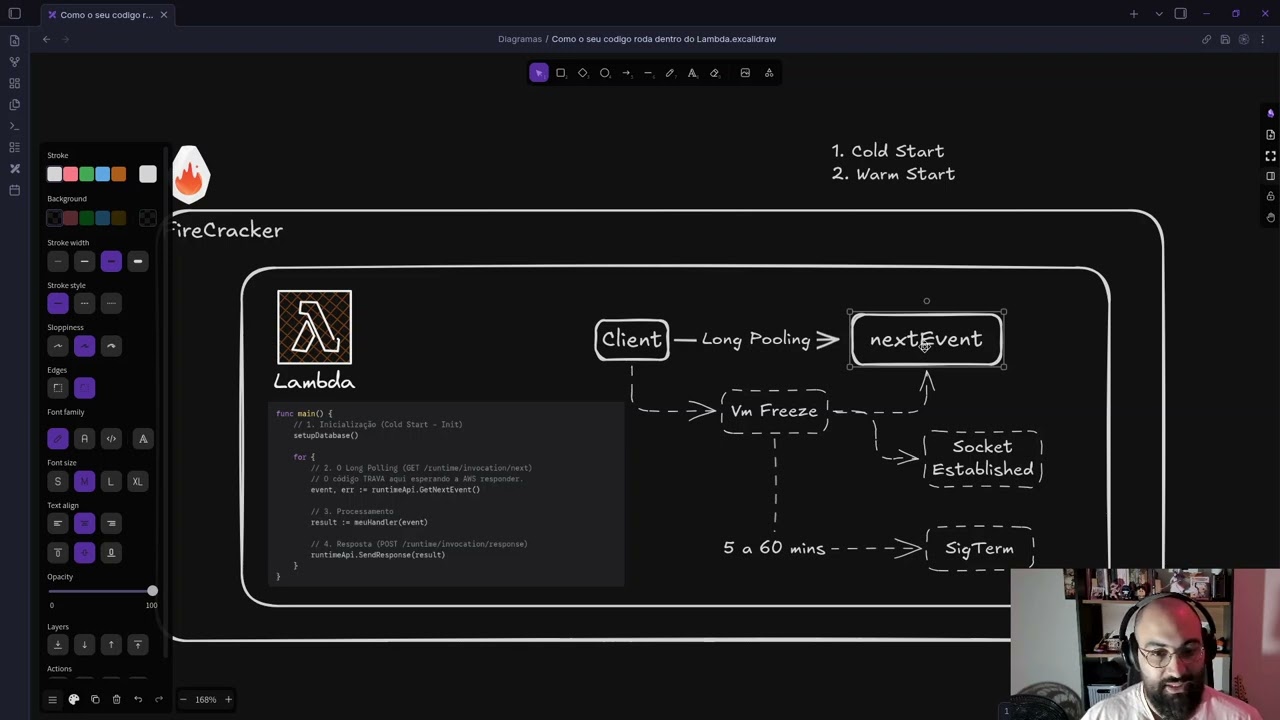
Task: Align text to the left
Action: [x=58, y=523]
